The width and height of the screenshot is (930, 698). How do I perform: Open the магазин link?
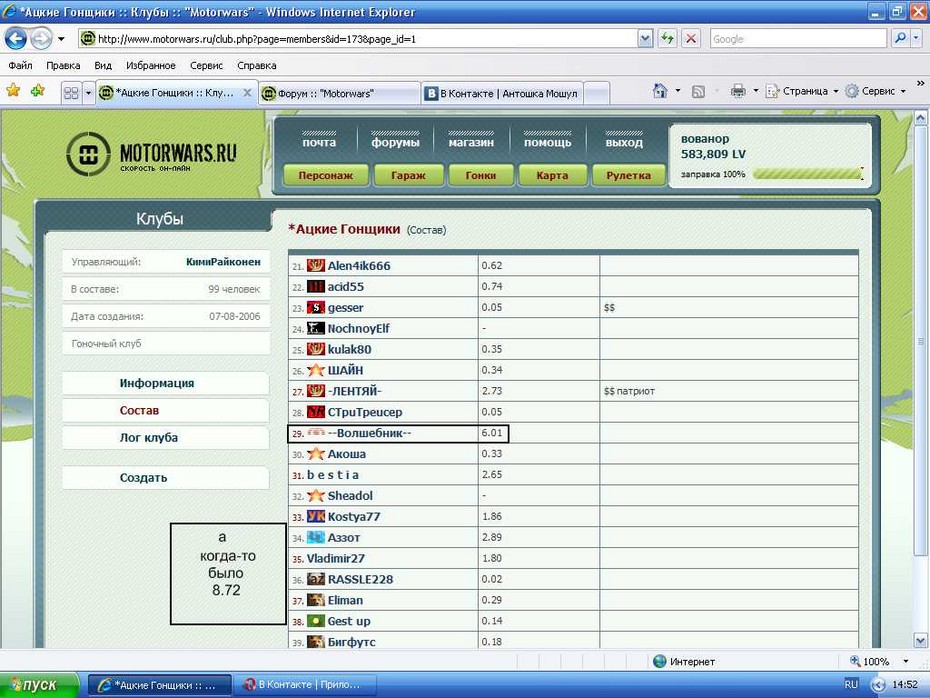tap(471, 142)
